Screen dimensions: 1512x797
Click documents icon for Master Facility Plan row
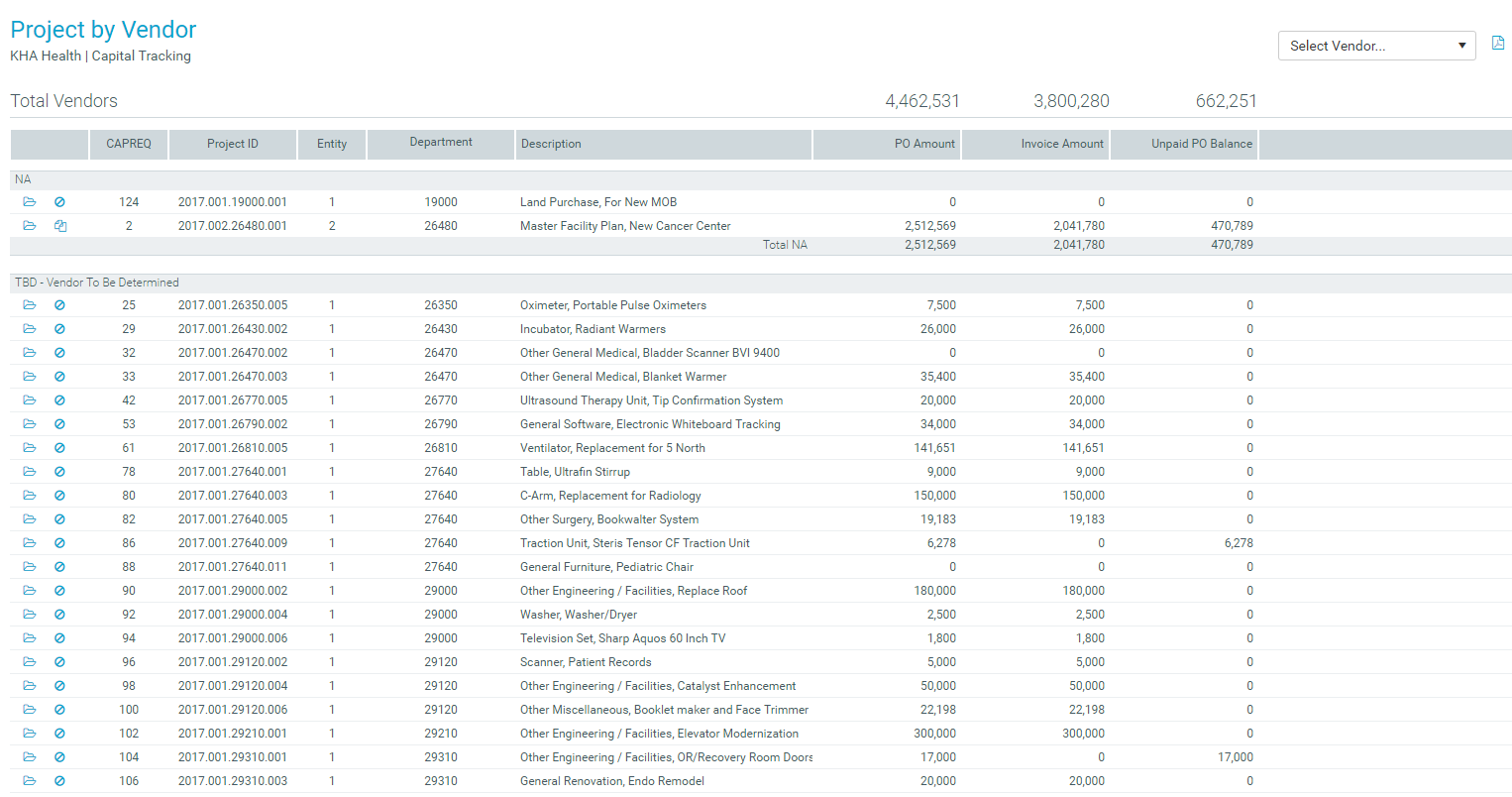[x=59, y=226]
